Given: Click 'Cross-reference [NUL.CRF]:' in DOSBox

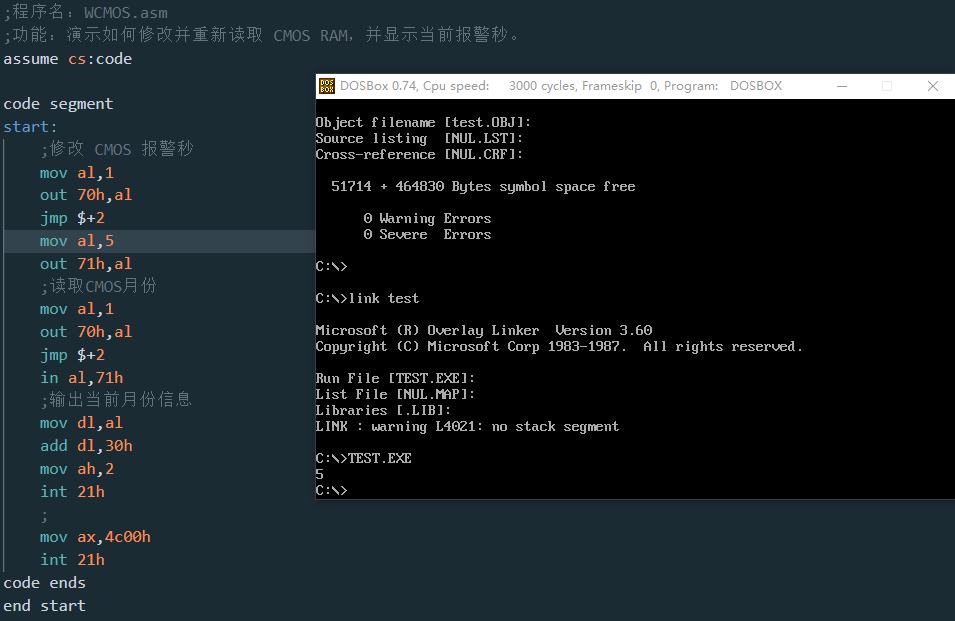Looking at the screenshot, I should coord(419,155).
